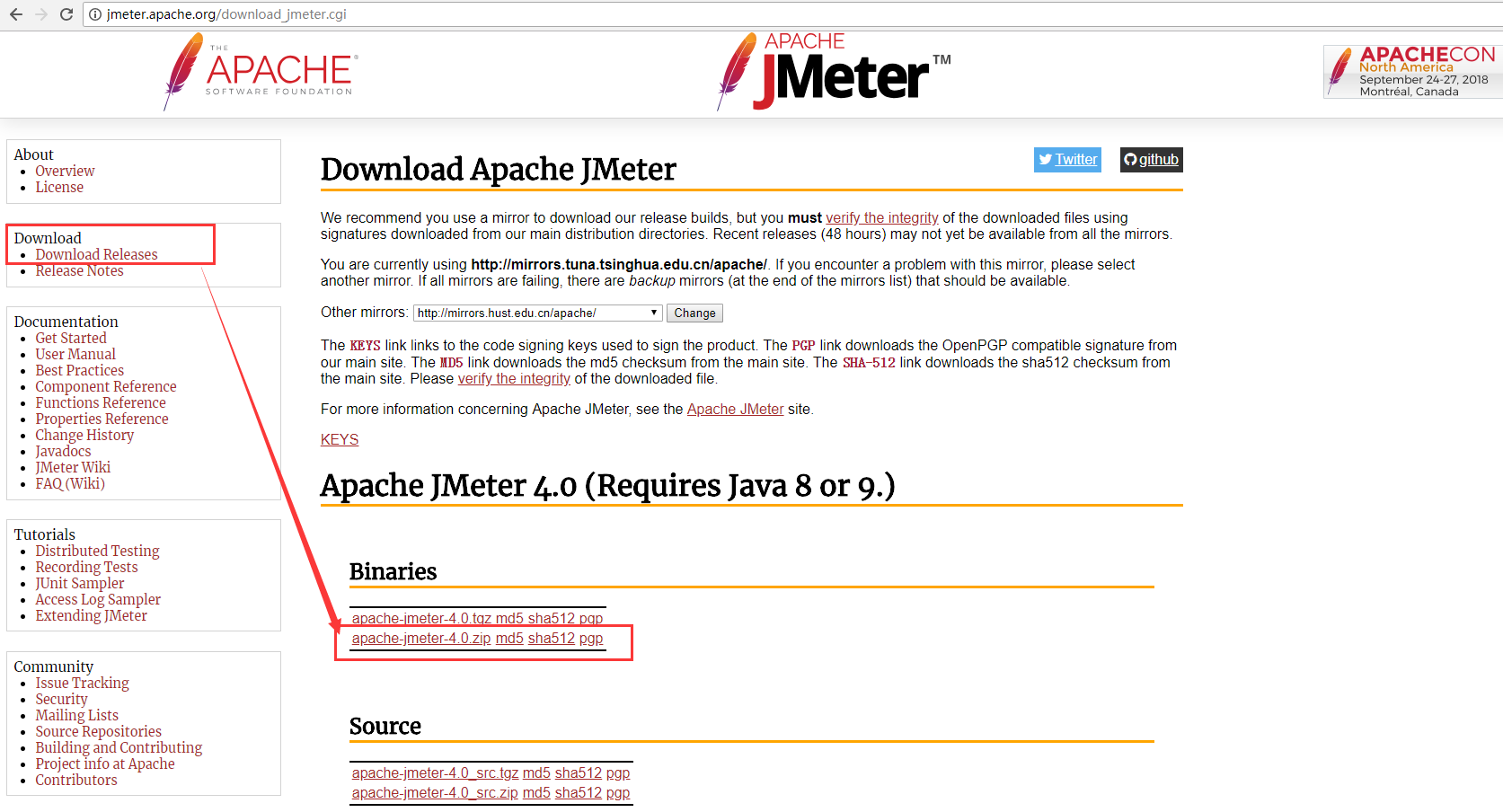Click md5 link for apache-jmeter-4.0_src.zip

pos(536,792)
